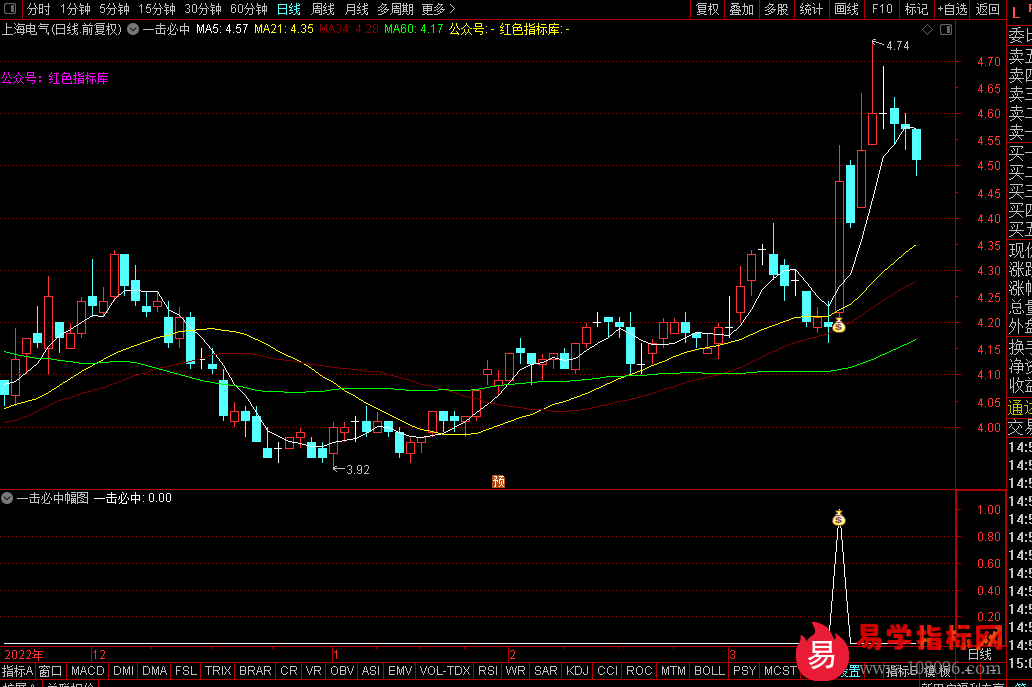Select the 1分钟 period

[x=75, y=9]
